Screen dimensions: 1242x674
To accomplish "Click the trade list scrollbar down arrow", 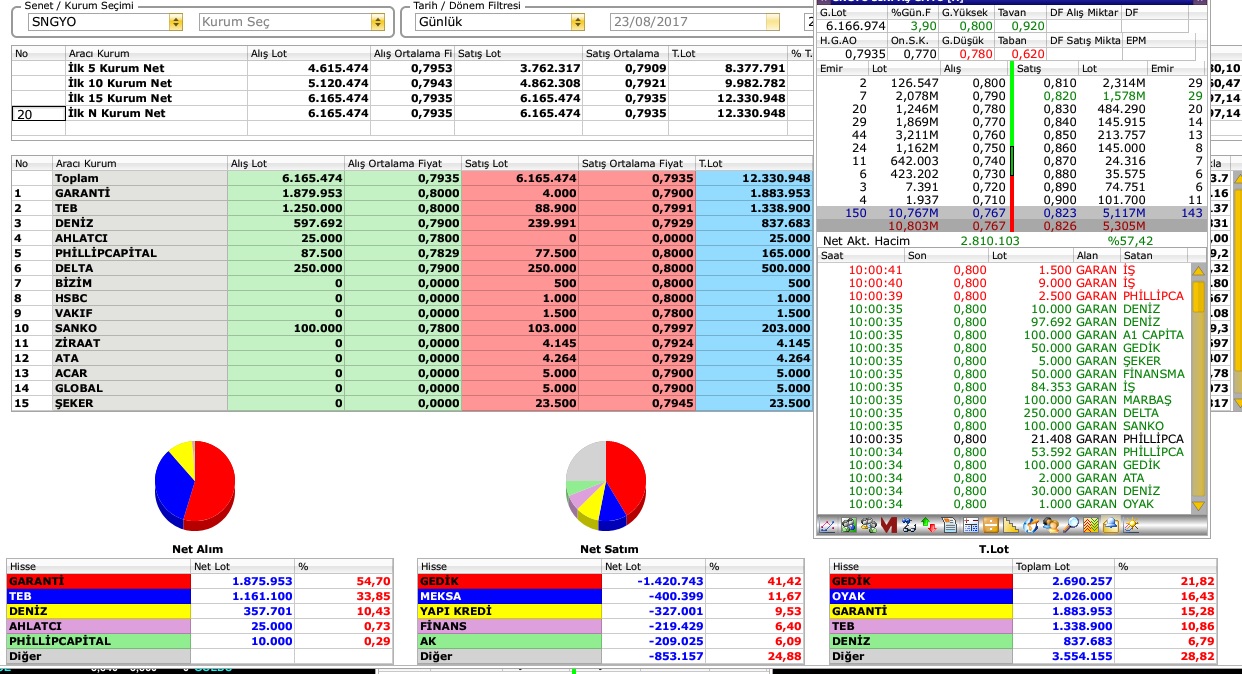I will point(1199,506).
